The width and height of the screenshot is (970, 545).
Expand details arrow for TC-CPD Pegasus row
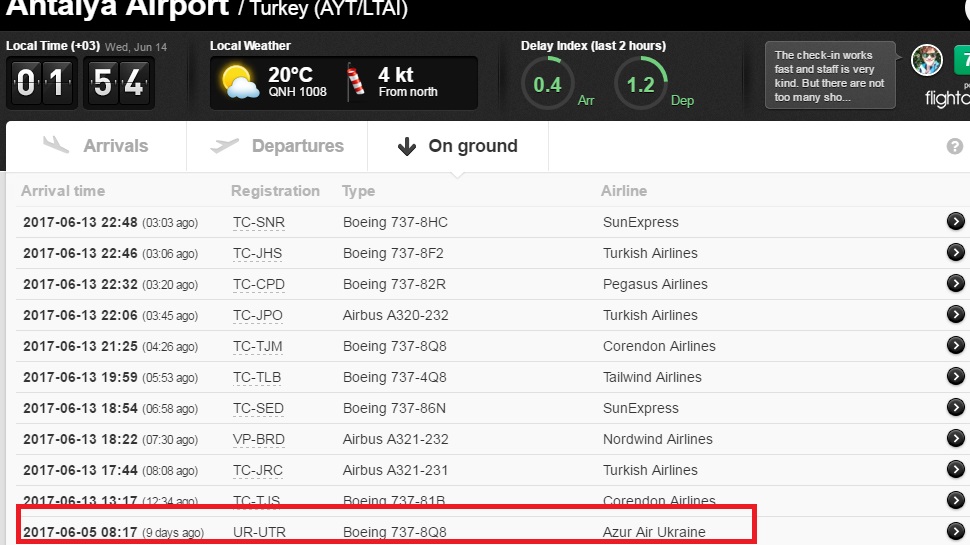[955, 284]
